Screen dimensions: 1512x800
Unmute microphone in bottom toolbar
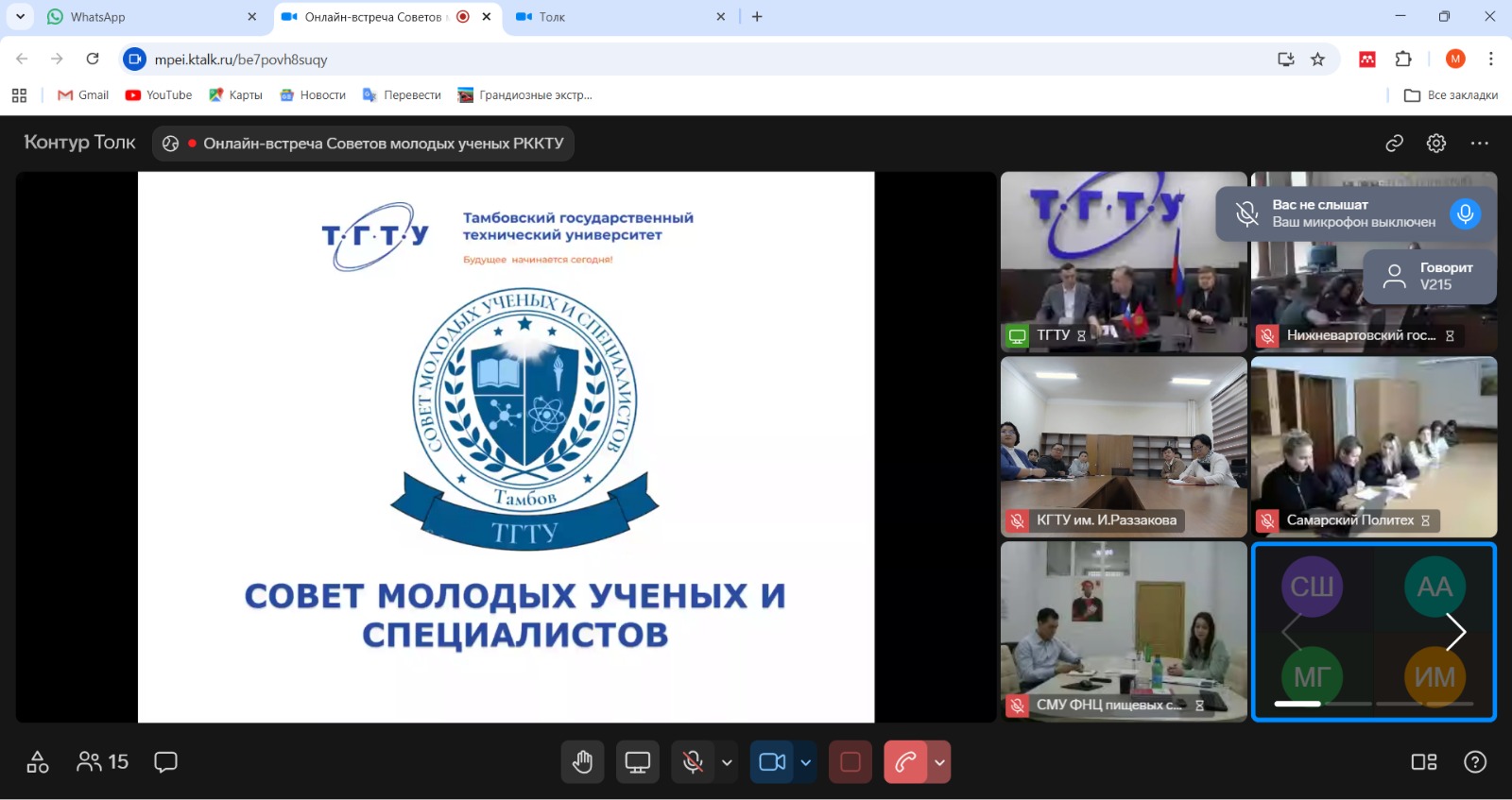(x=693, y=762)
